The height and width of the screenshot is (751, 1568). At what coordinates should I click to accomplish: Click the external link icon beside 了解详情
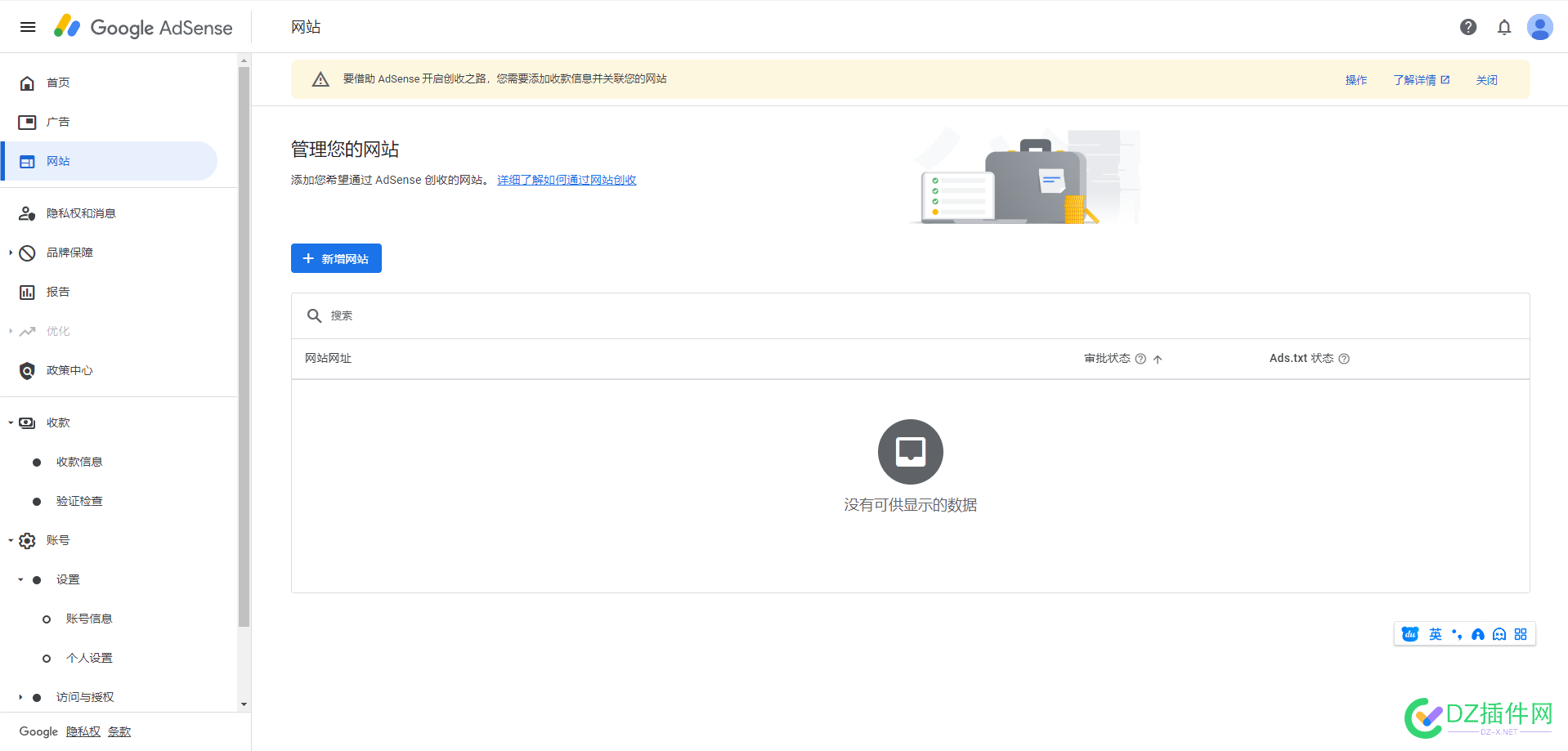pyautogui.click(x=1445, y=79)
